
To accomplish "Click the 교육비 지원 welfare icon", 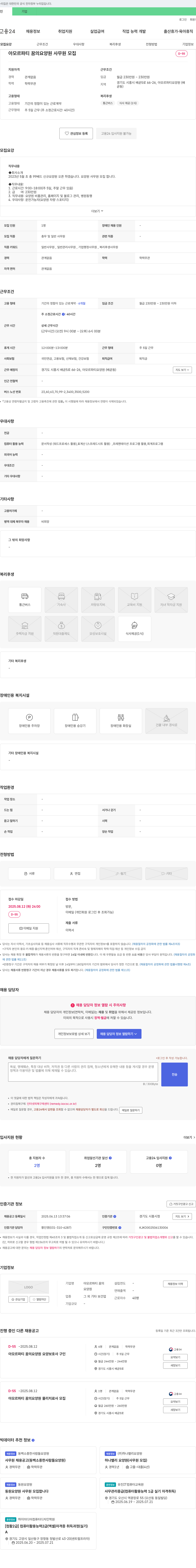I will click(134, 600).
